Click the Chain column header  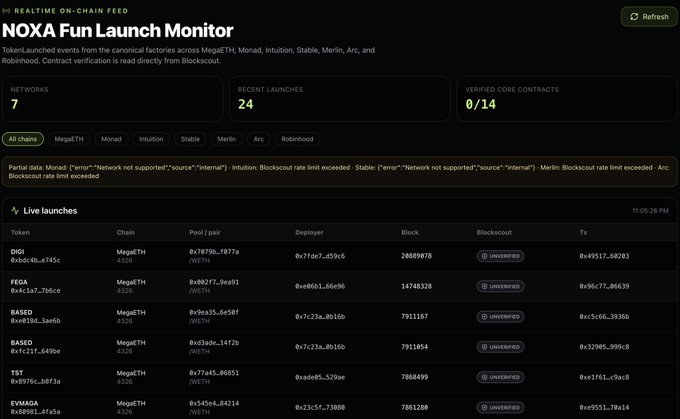click(x=126, y=232)
